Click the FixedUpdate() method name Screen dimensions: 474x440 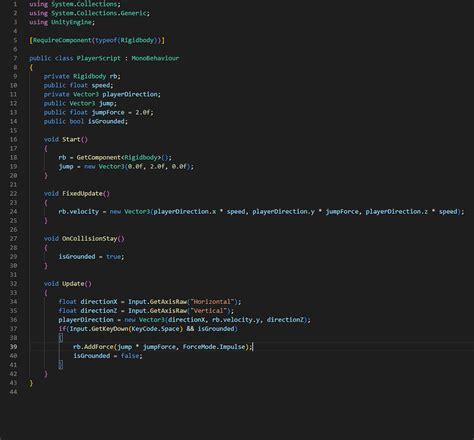(86, 193)
